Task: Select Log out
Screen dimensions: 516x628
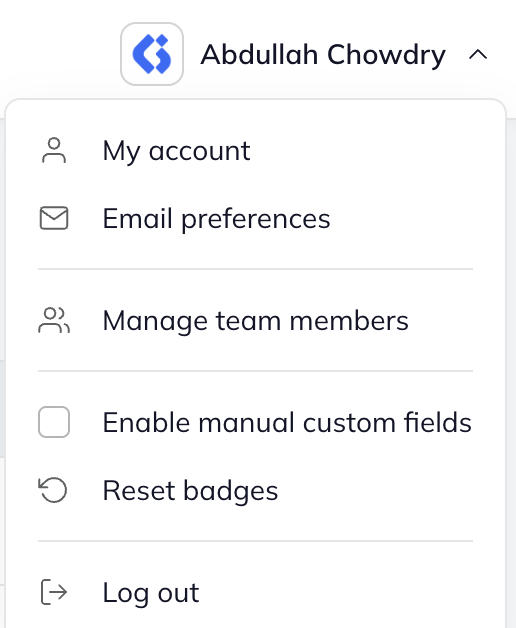Action: (x=256, y=592)
